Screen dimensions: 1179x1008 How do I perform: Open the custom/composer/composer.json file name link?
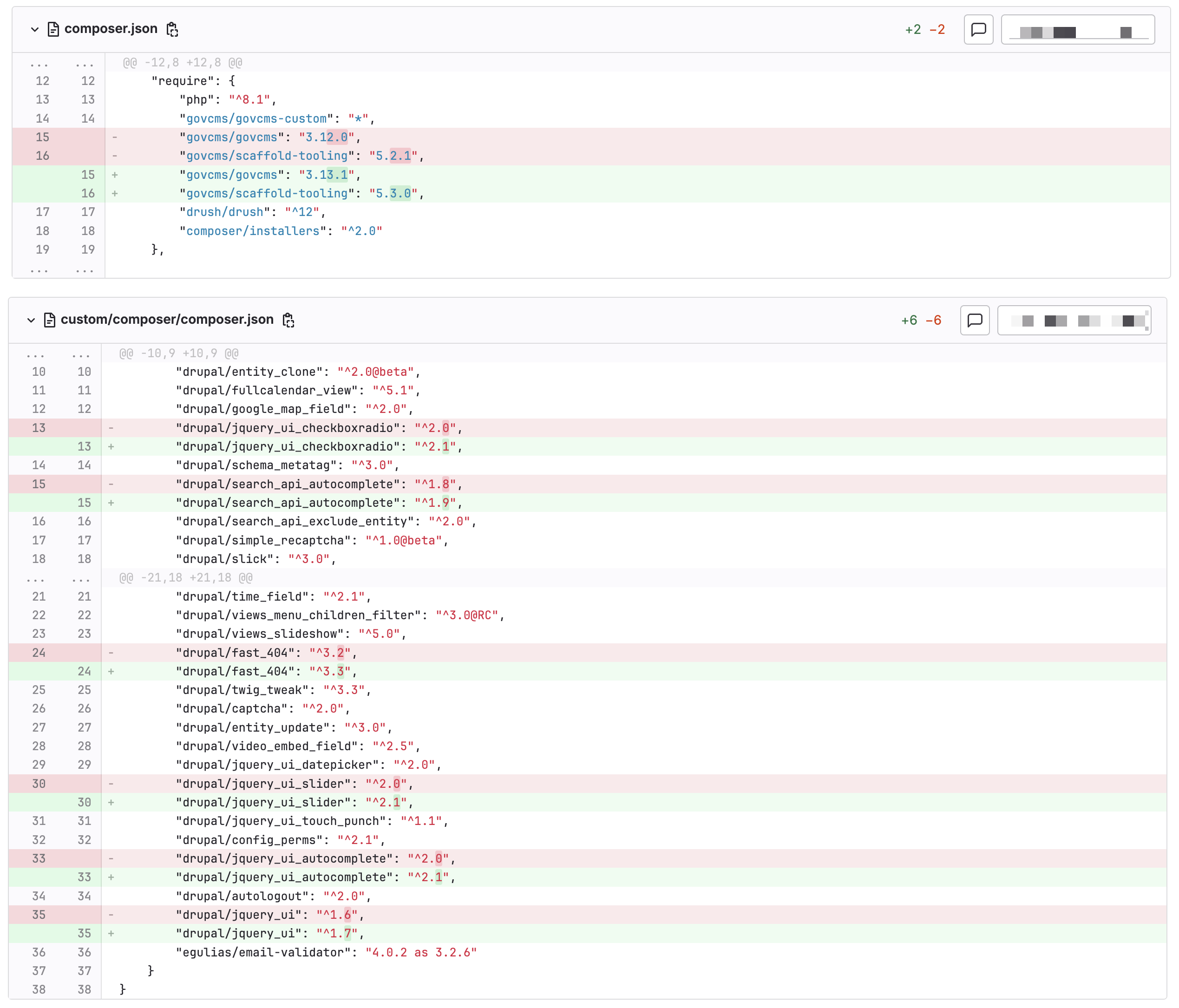167,320
